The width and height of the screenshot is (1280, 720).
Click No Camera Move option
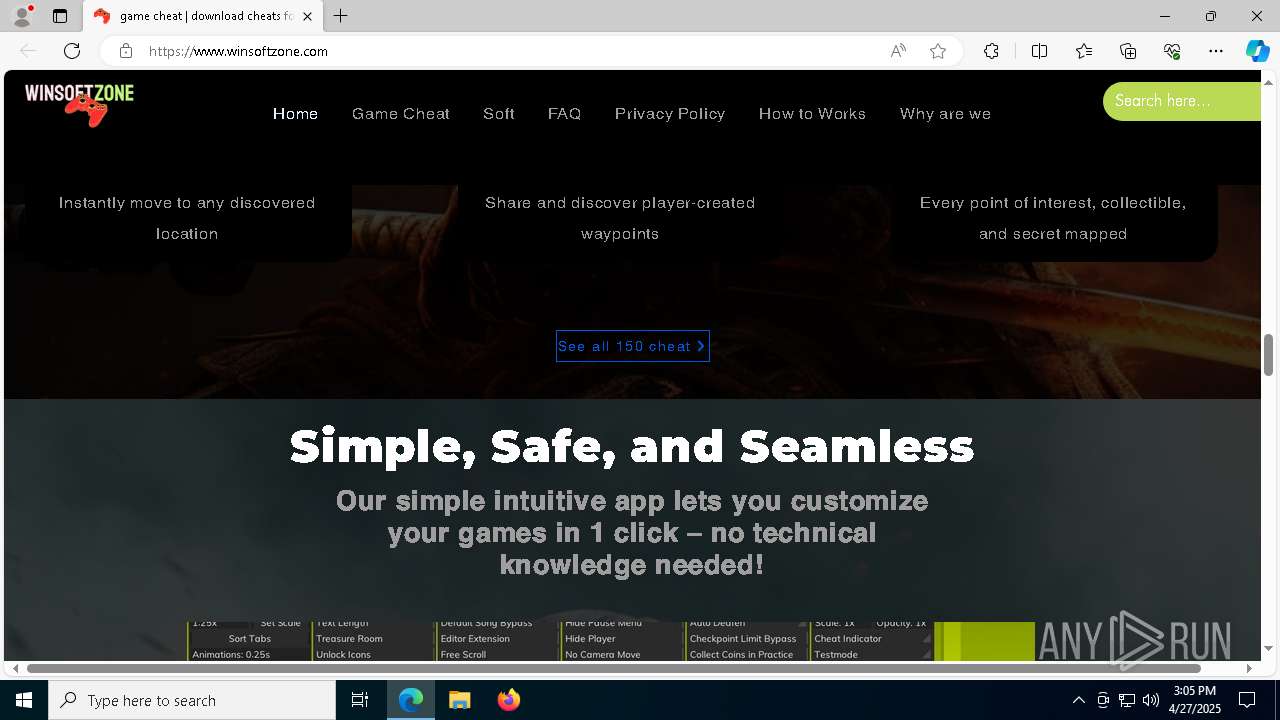coord(602,655)
